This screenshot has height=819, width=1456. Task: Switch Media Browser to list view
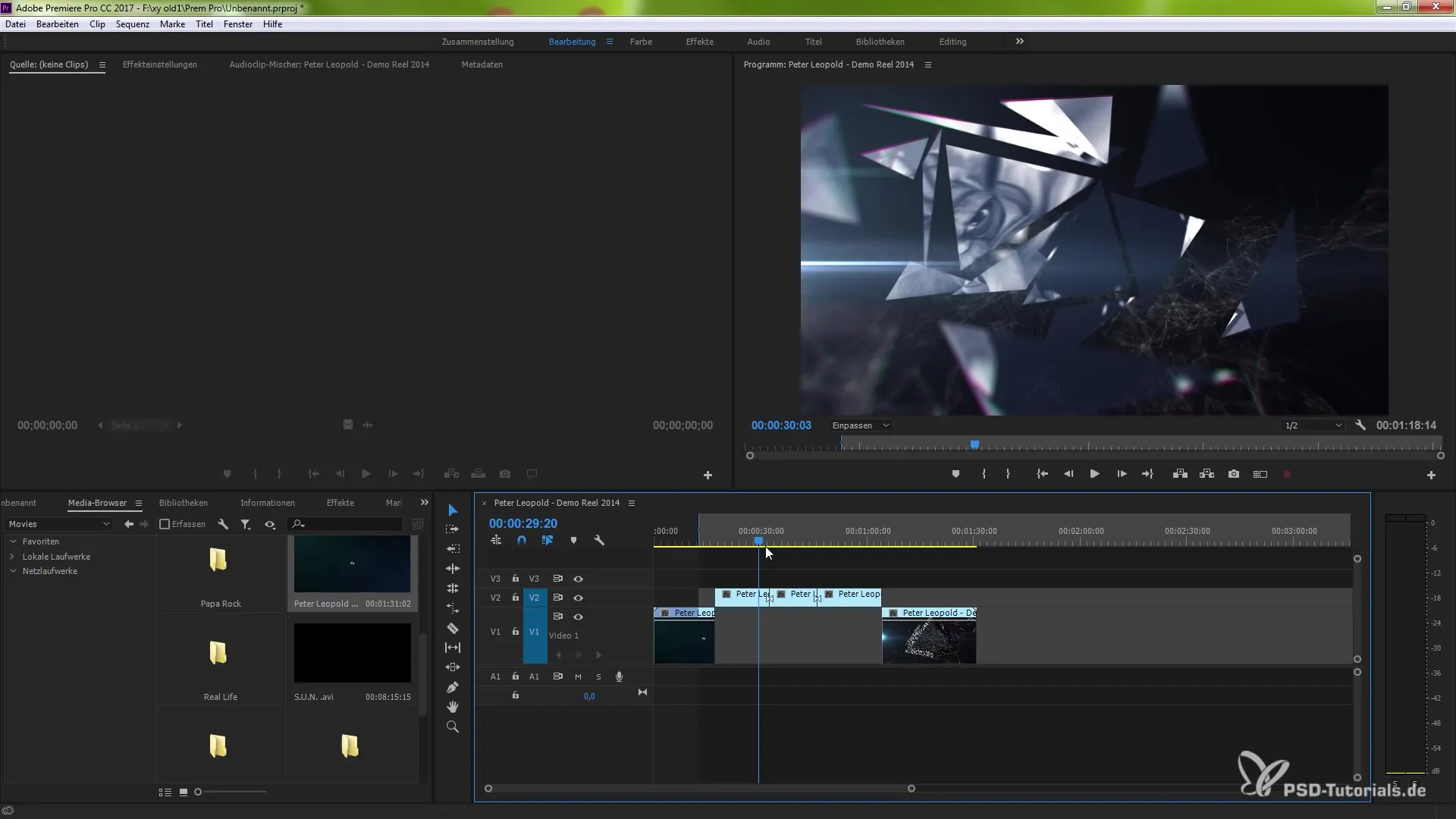pos(165,792)
